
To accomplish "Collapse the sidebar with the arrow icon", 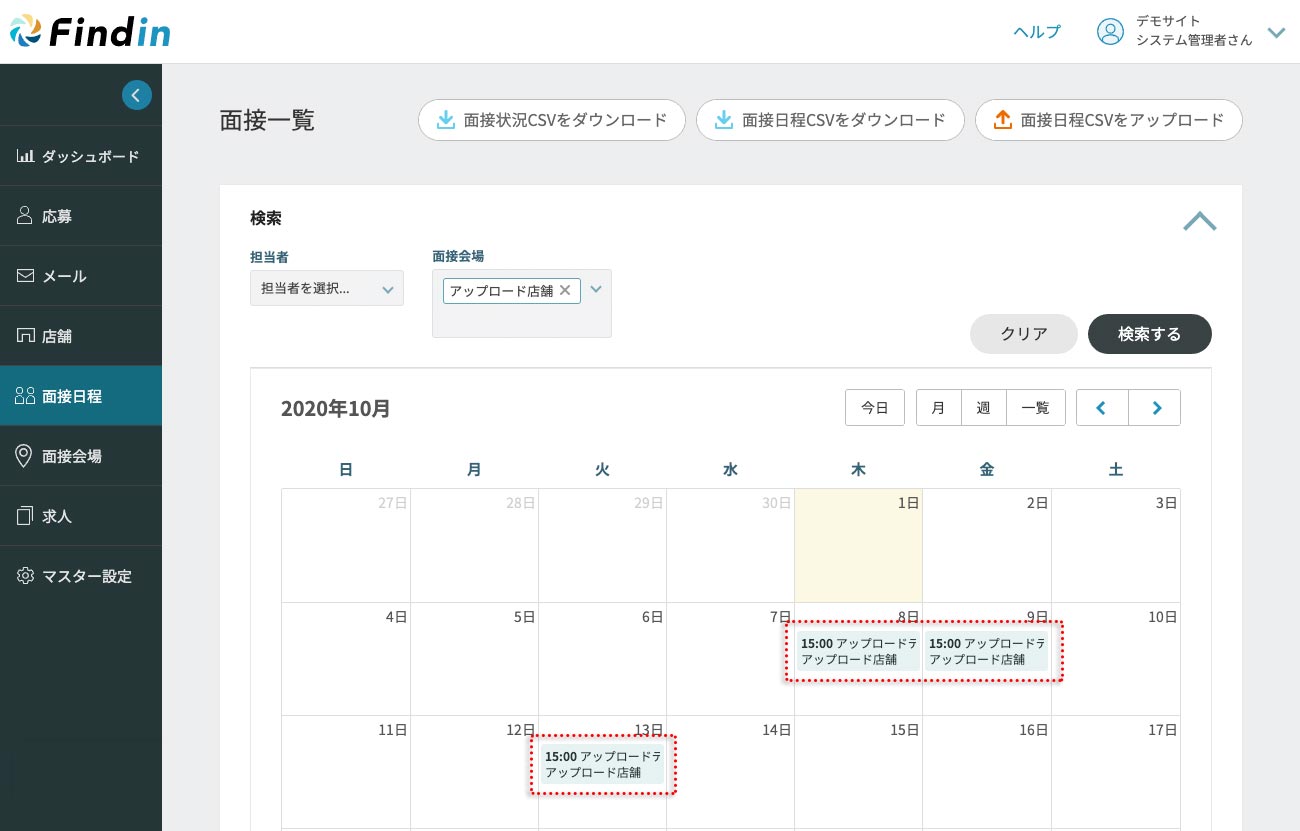I will 137,95.
